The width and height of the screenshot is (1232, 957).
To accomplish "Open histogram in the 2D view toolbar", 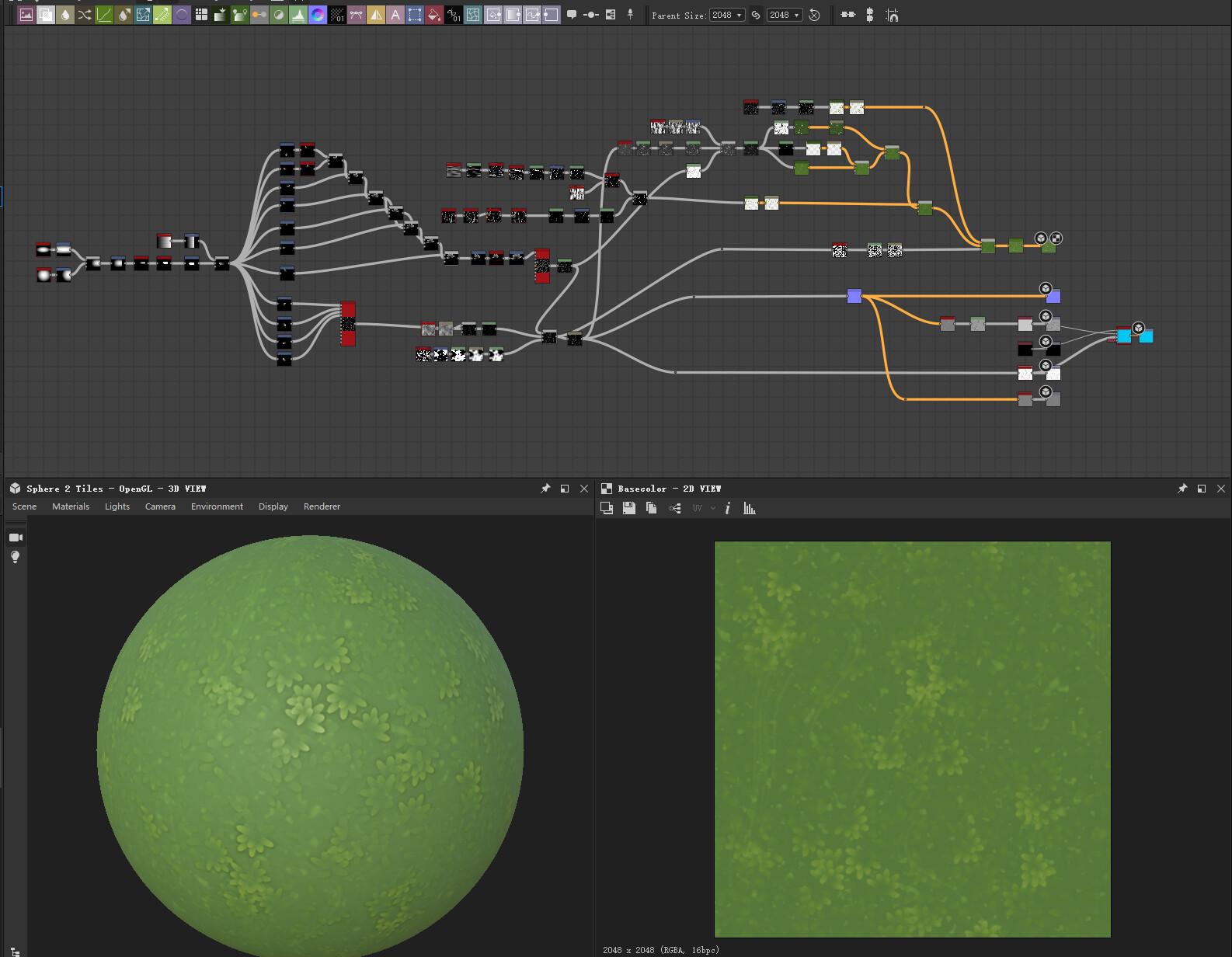I will pos(749,508).
